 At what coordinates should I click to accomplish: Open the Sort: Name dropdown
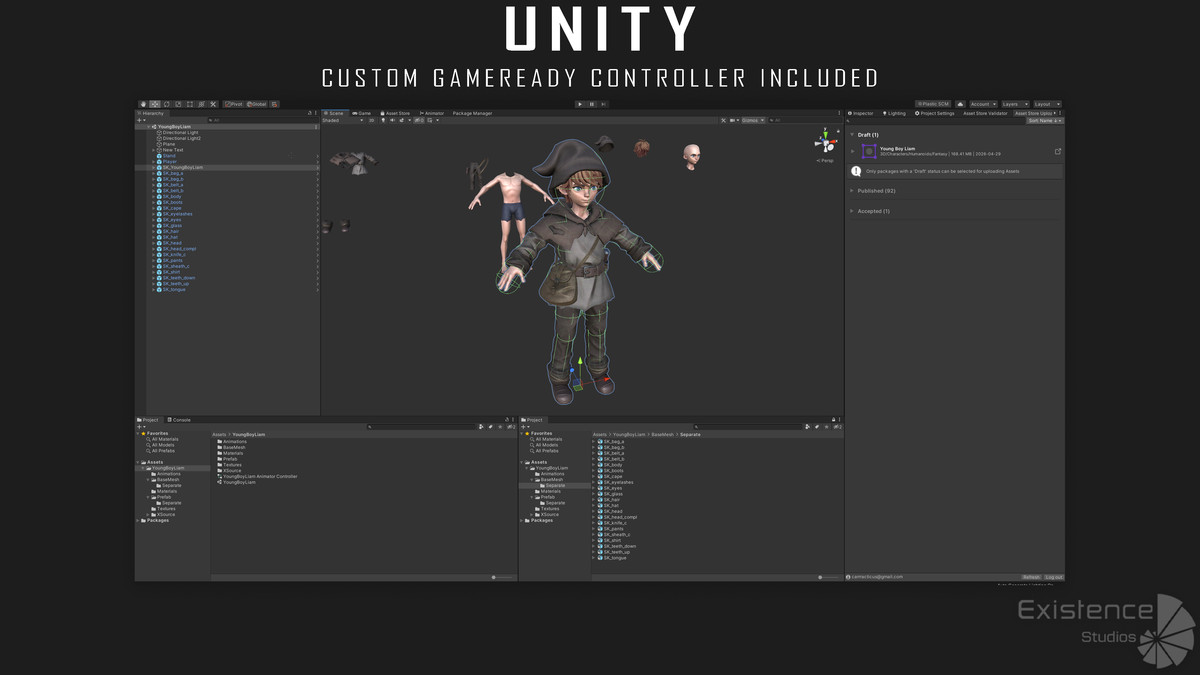(1044, 120)
